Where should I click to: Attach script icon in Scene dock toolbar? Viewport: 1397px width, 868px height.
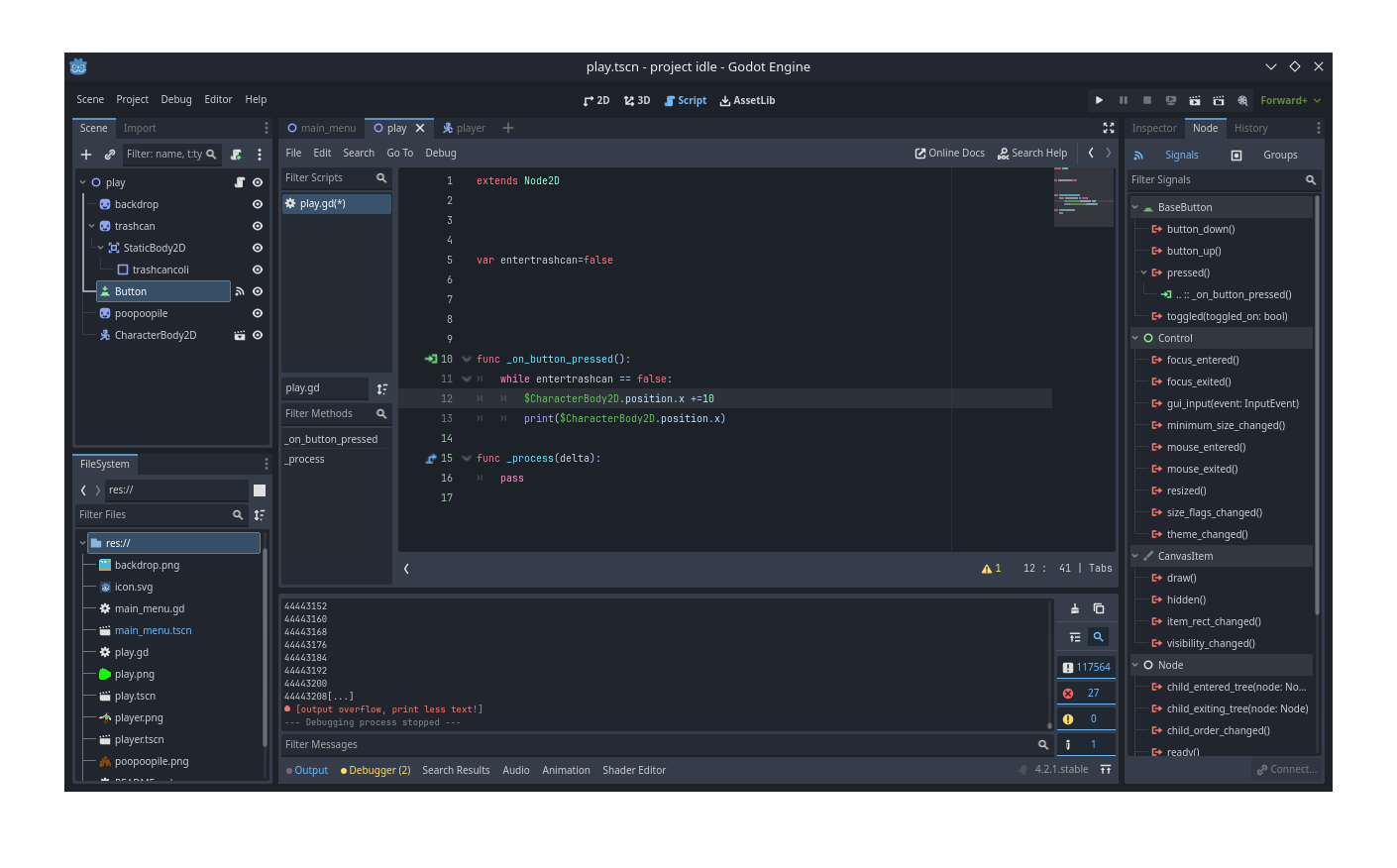click(x=236, y=155)
